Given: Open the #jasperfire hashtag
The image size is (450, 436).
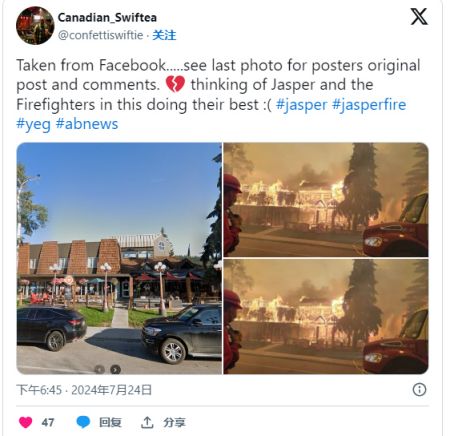Looking at the screenshot, I should coord(369,105).
